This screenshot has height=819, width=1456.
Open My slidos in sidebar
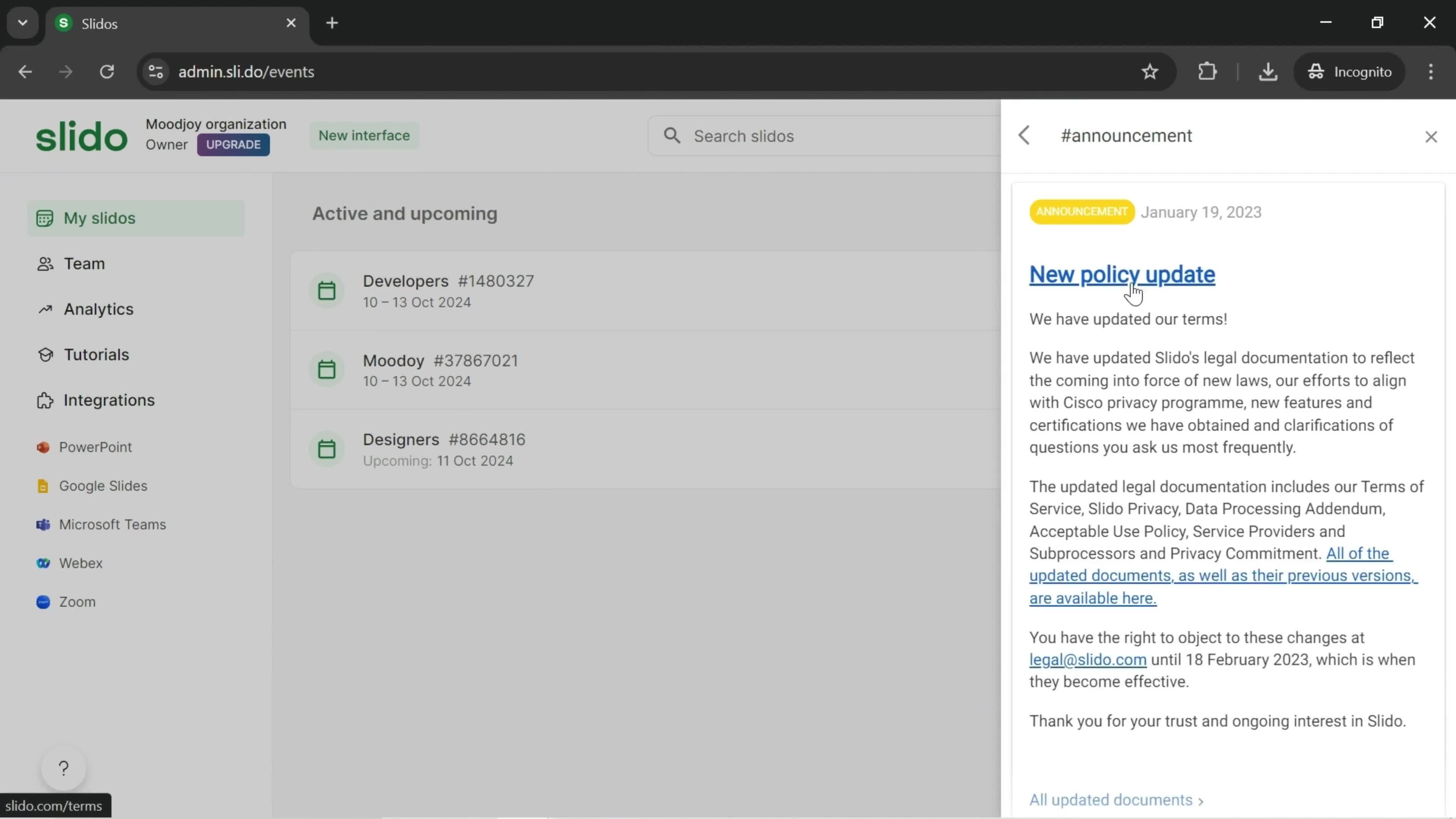point(136,218)
